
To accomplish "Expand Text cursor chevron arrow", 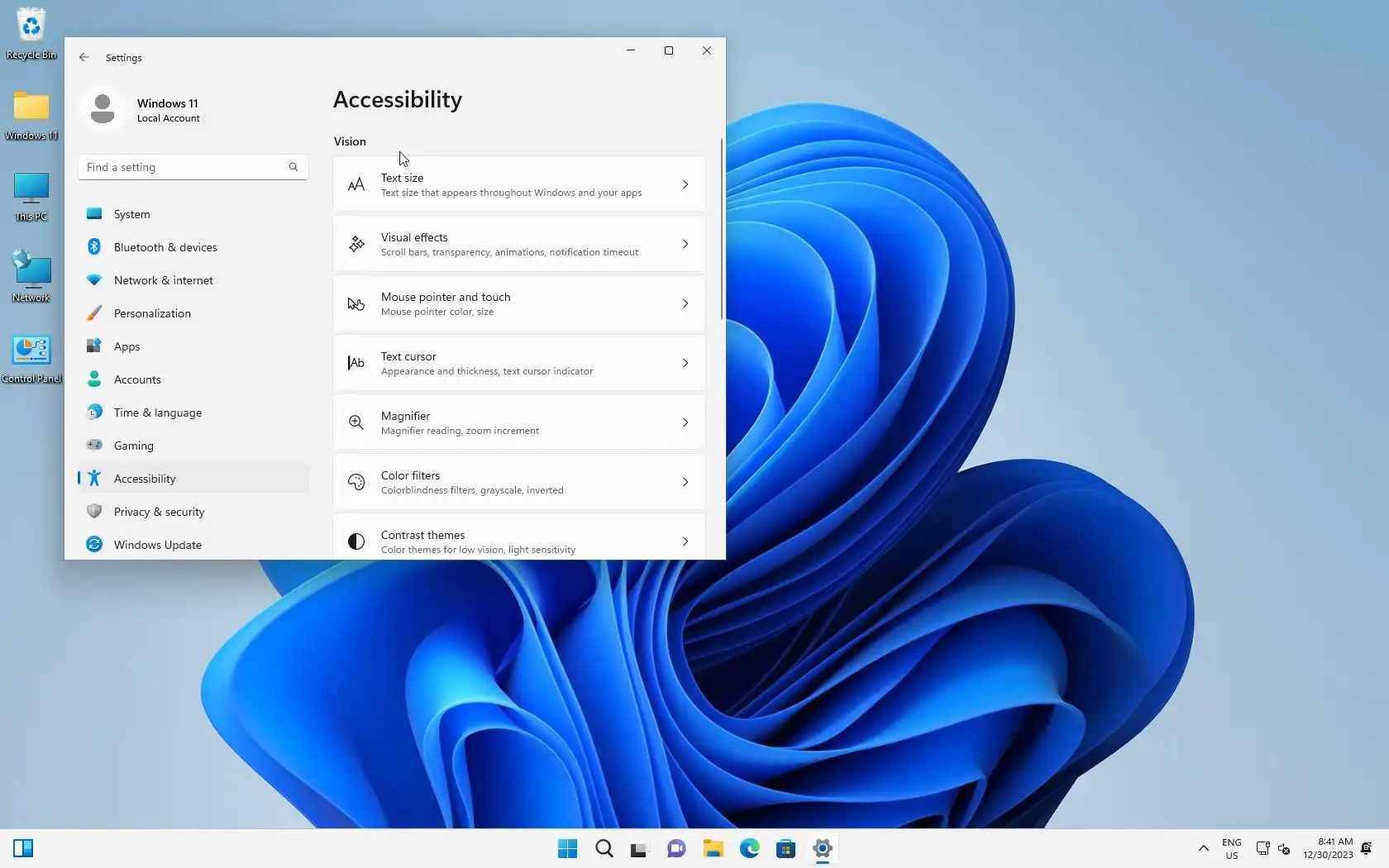I will (685, 364).
